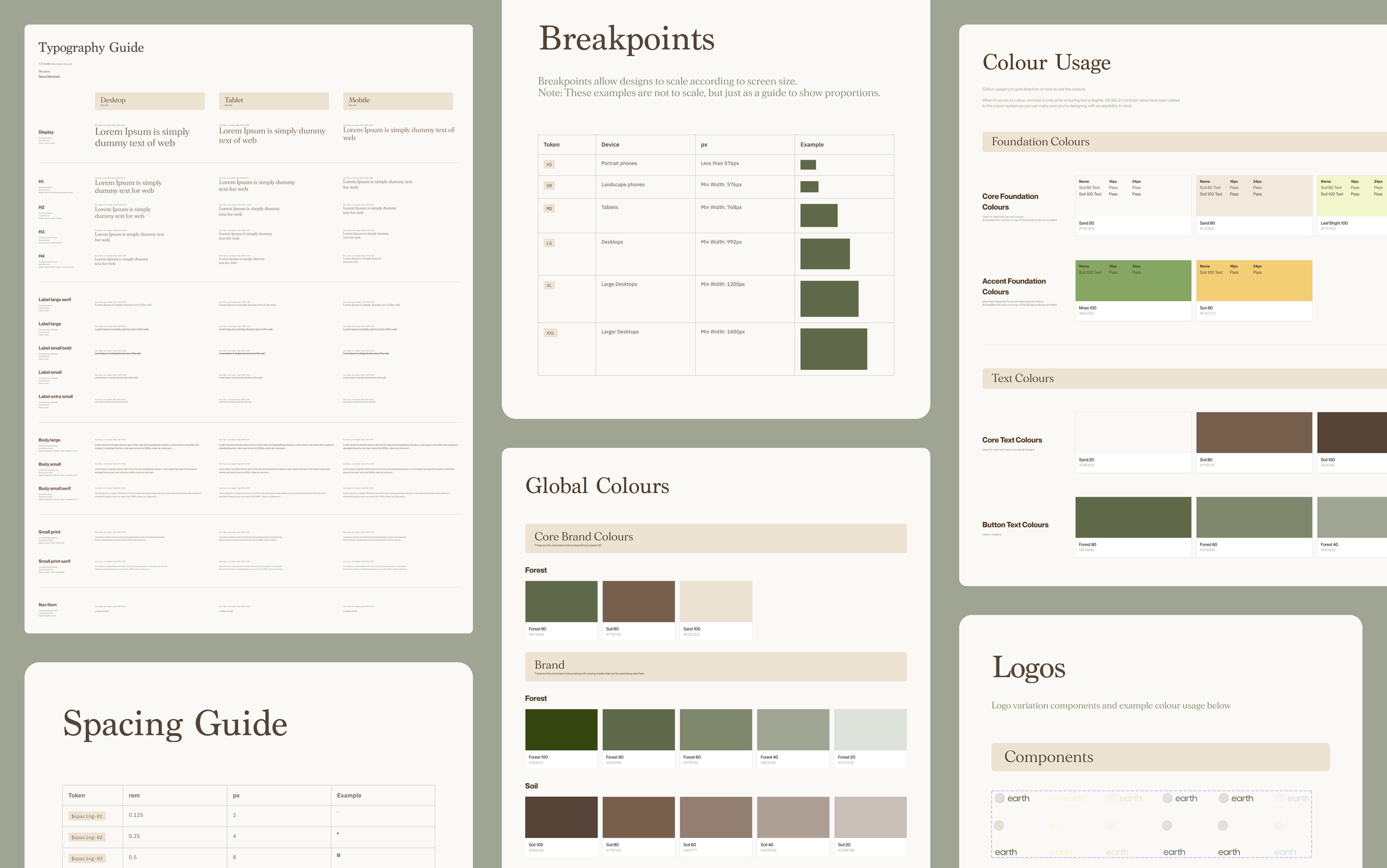This screenshot has height=868, width=1387.
Task: Select the Foundation Colours section banner
Action: [x=1184, y=142]
